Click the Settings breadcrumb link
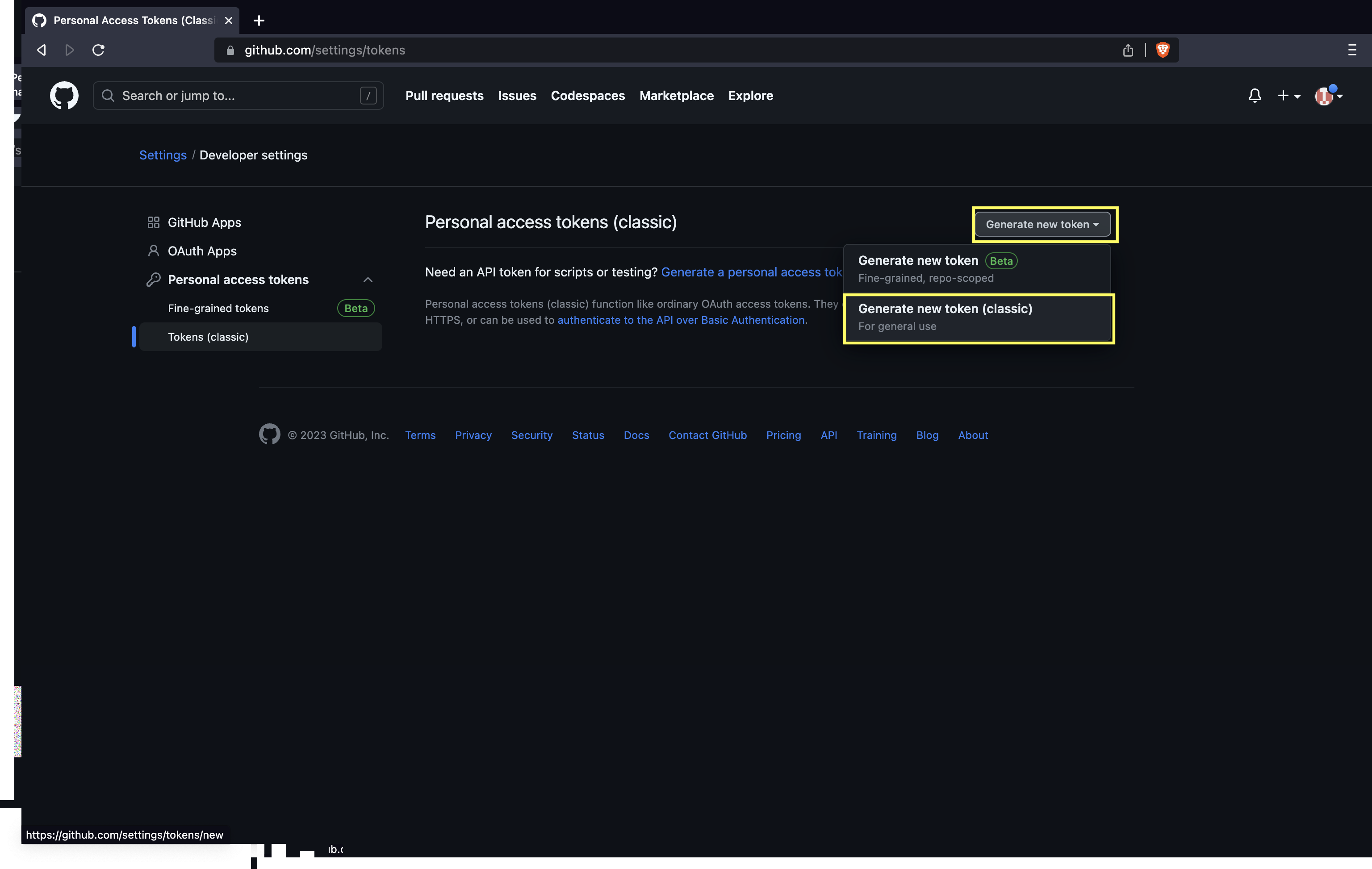Screen dimensions: 1372x869 point(163,155)
